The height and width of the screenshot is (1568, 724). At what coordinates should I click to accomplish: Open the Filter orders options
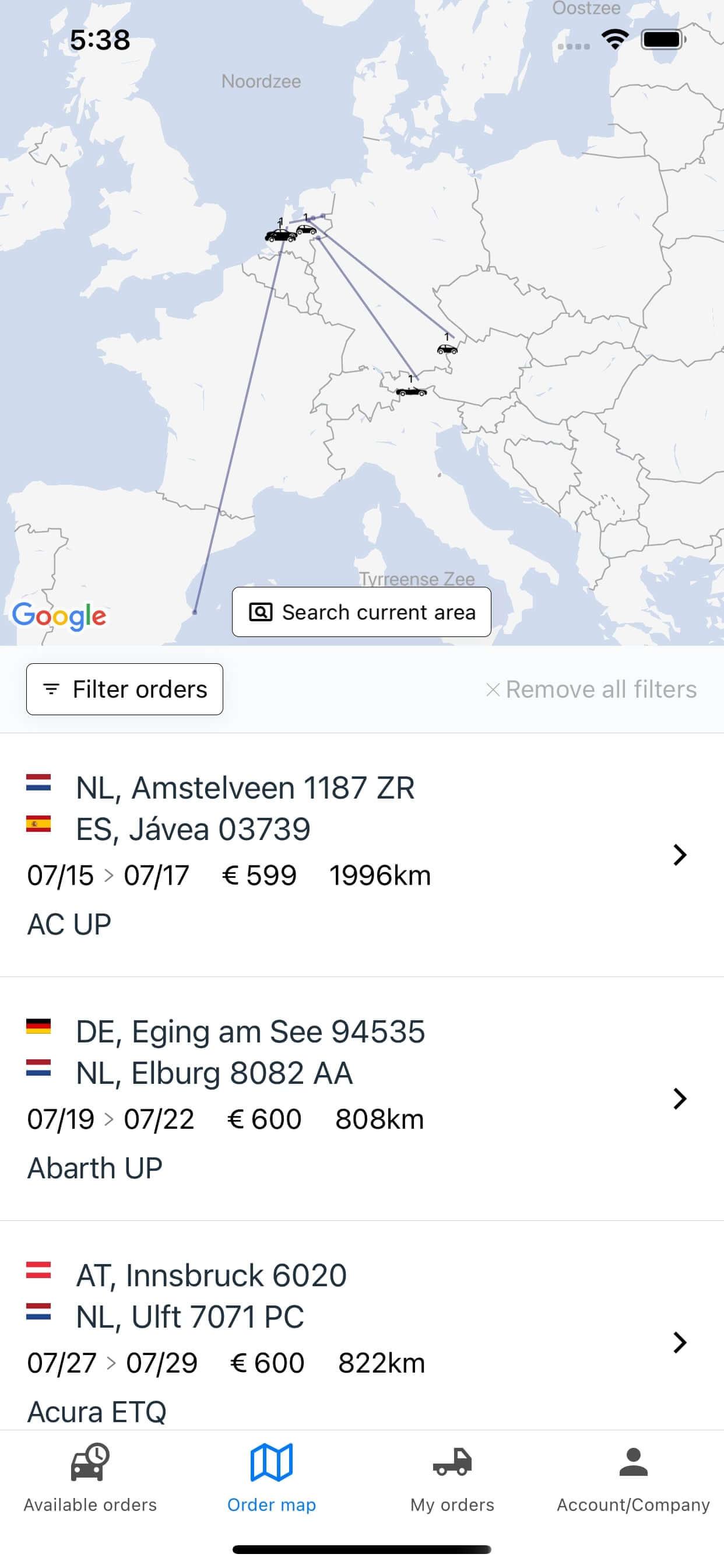[x=125, y=689]
